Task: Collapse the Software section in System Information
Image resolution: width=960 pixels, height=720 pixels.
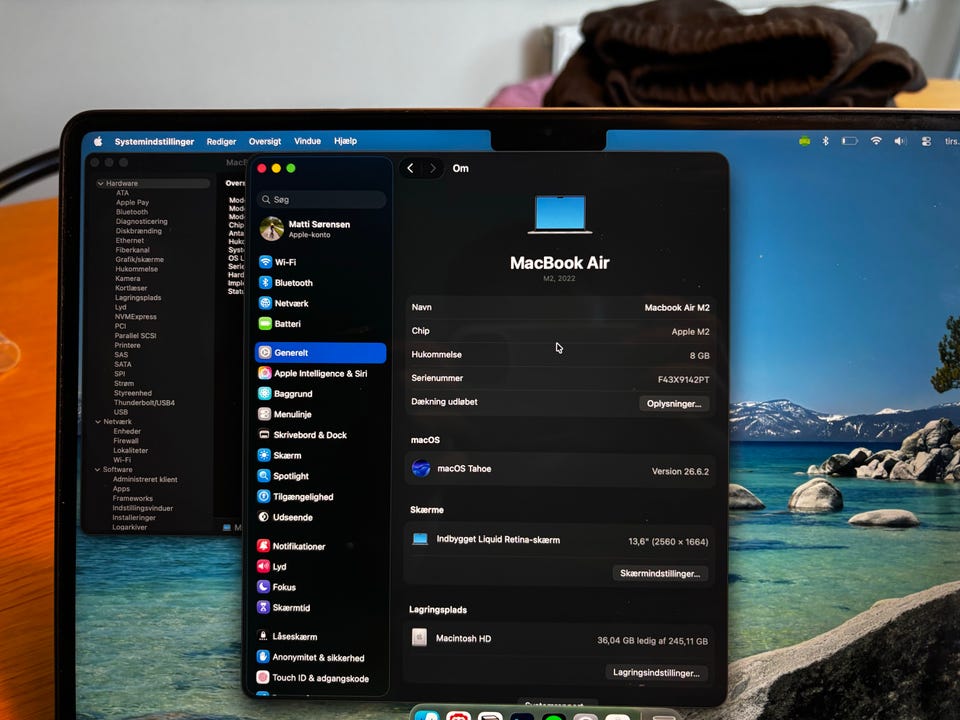Action: pyautogui.click(x=97, y=470)
